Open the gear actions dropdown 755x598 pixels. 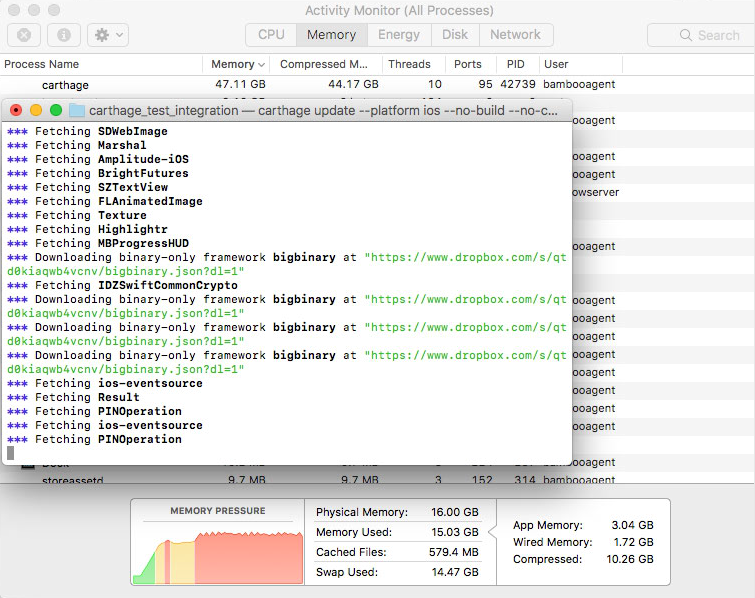[x=108, y=35]
